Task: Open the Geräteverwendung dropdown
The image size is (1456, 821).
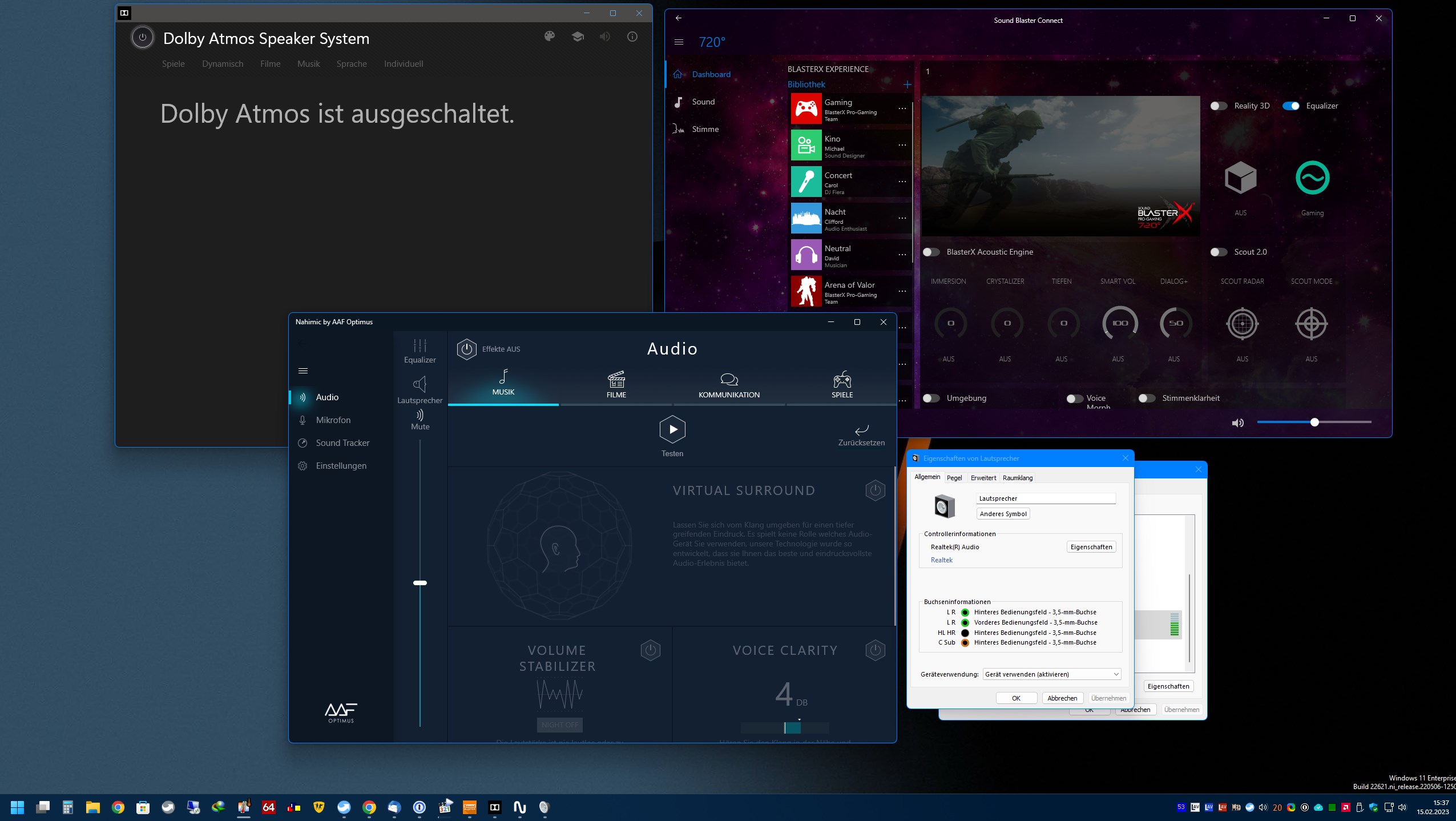Action: [x=1051, y=674]
